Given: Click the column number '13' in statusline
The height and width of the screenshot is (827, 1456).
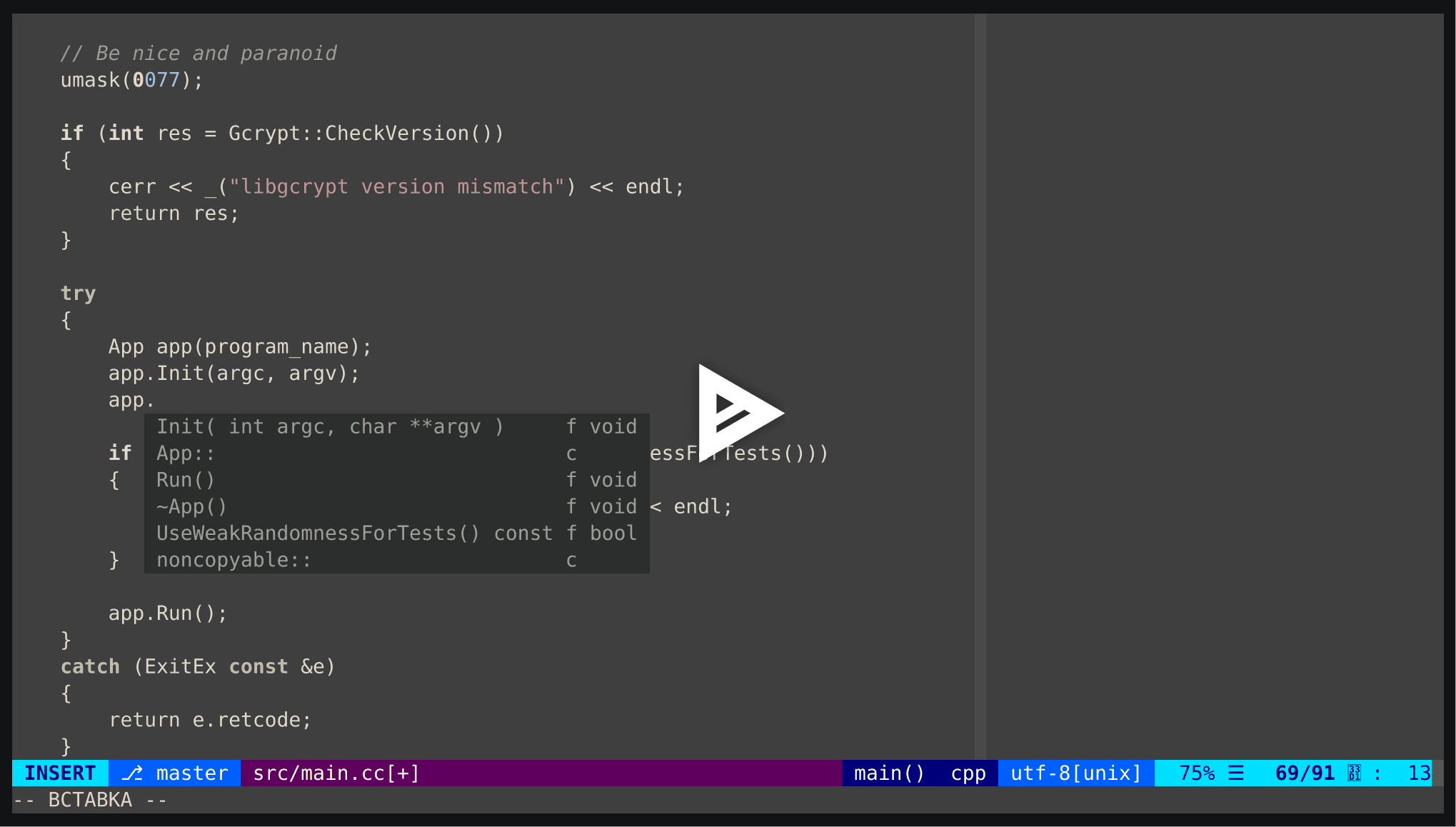Looking at the screenshot, I should tap(1419, 773).
